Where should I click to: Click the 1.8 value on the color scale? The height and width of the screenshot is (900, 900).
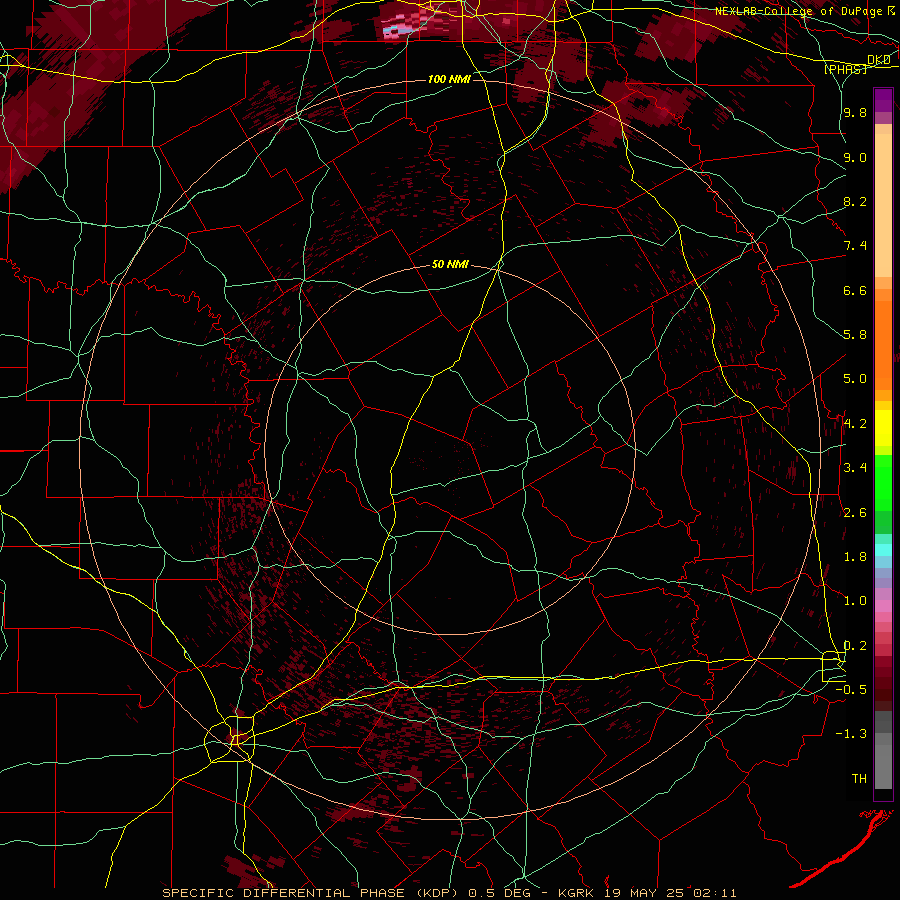(855, 557)
